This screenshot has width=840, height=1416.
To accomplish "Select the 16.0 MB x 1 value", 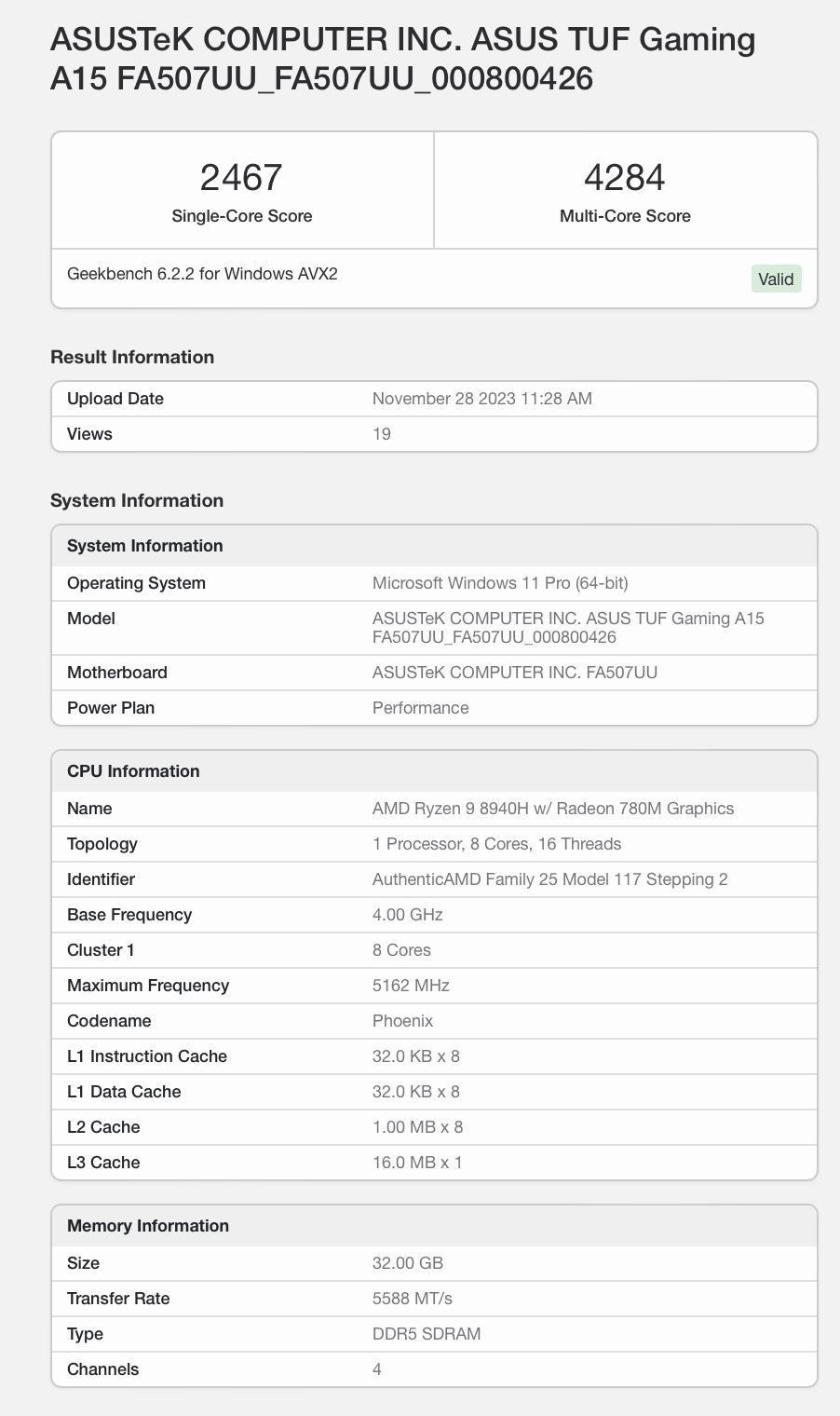I will coord(417,1163).
